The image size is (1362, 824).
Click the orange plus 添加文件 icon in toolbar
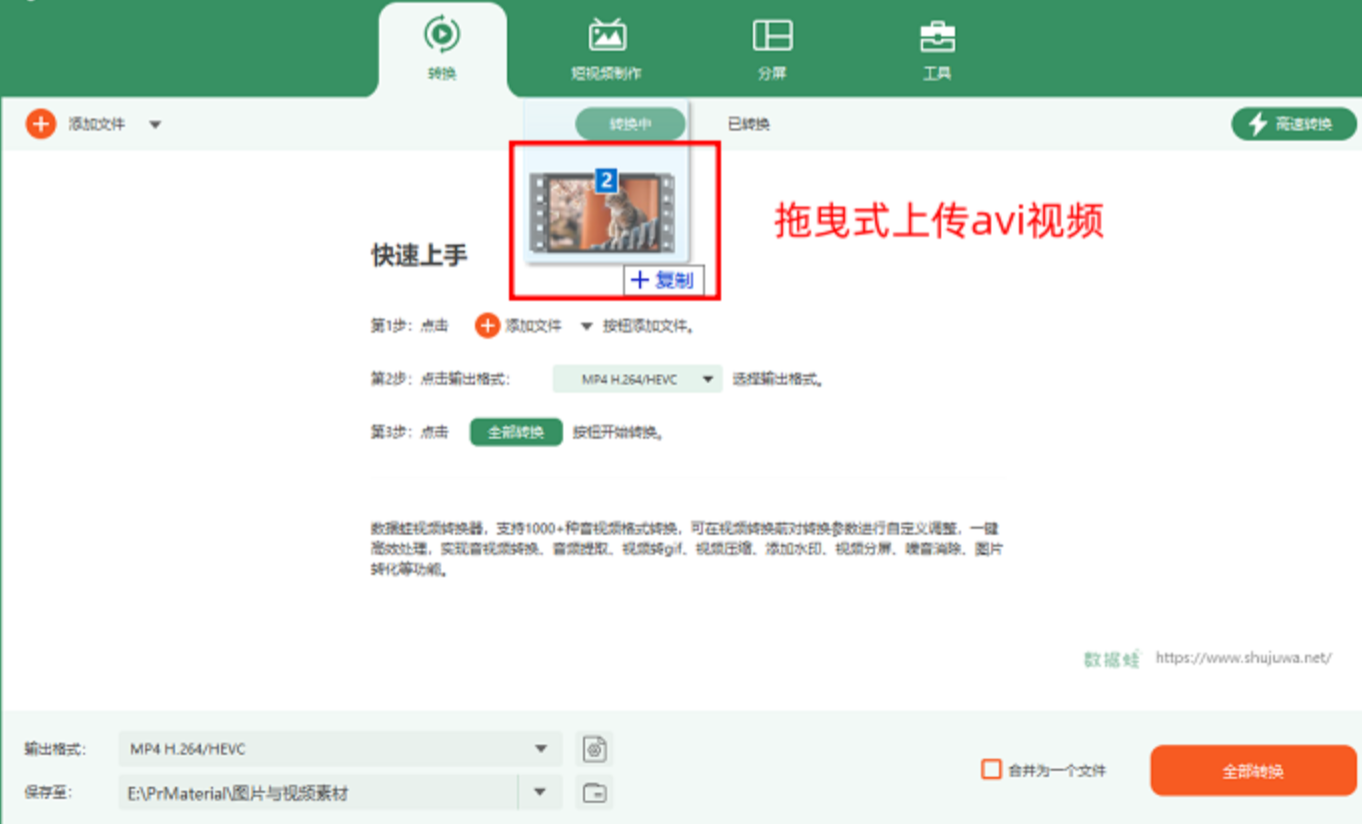coord(40,124)
